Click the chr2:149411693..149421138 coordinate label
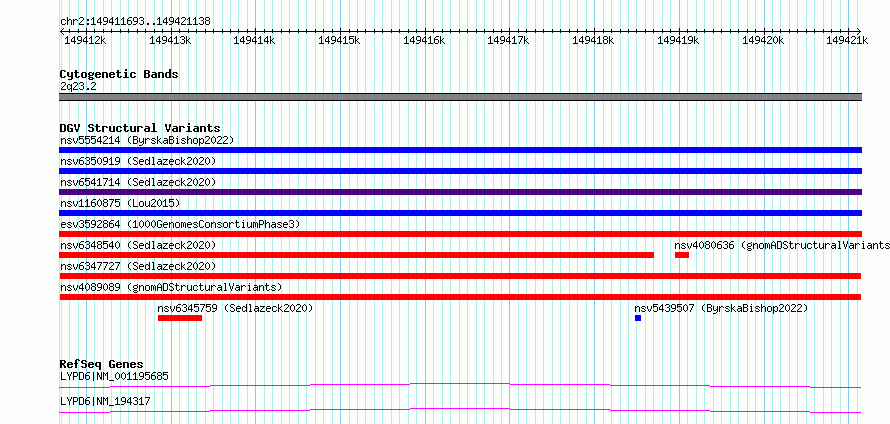Viewport: 890px width, 424px height. (x=135, y=21)
